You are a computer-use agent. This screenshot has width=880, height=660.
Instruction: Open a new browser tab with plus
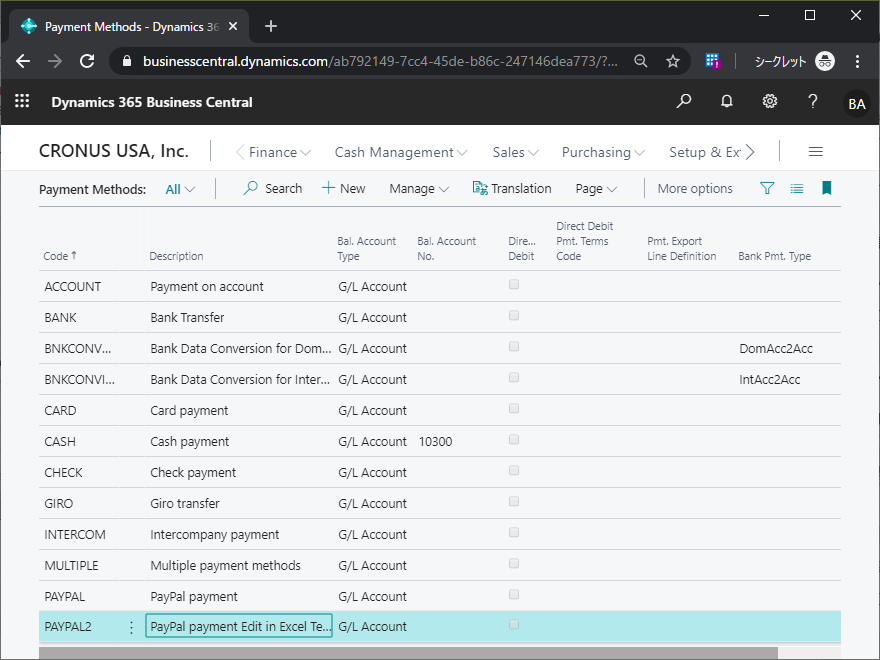tap(271, 26)
